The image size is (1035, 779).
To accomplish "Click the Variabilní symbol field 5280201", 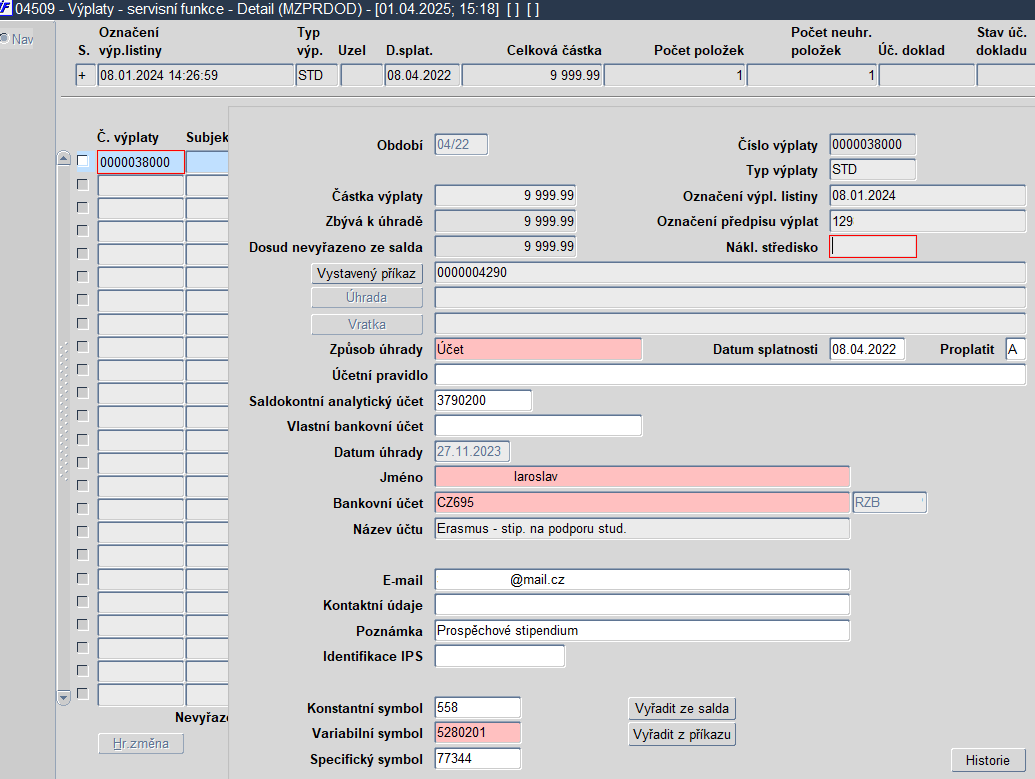I will coord(477,733).
